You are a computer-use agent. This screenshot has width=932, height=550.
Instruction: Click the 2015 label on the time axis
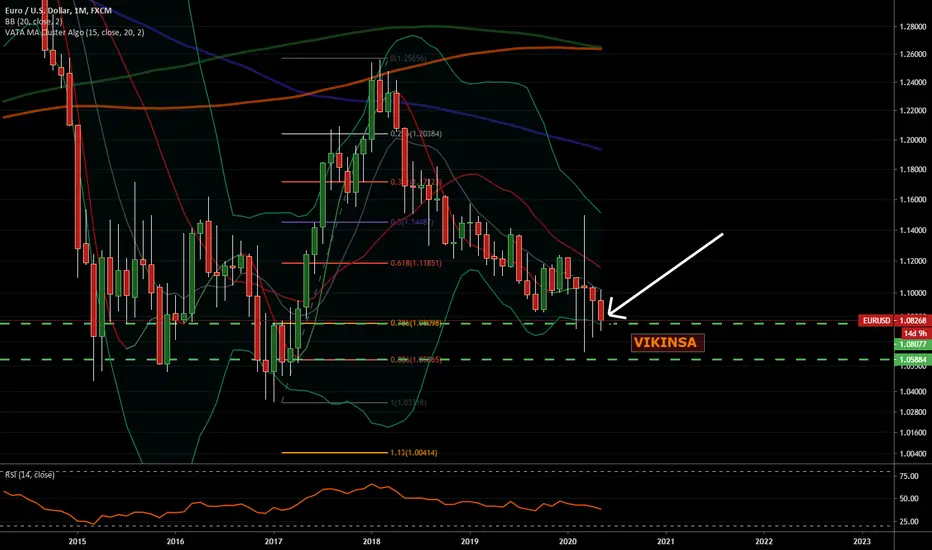(x=77, y=541)
